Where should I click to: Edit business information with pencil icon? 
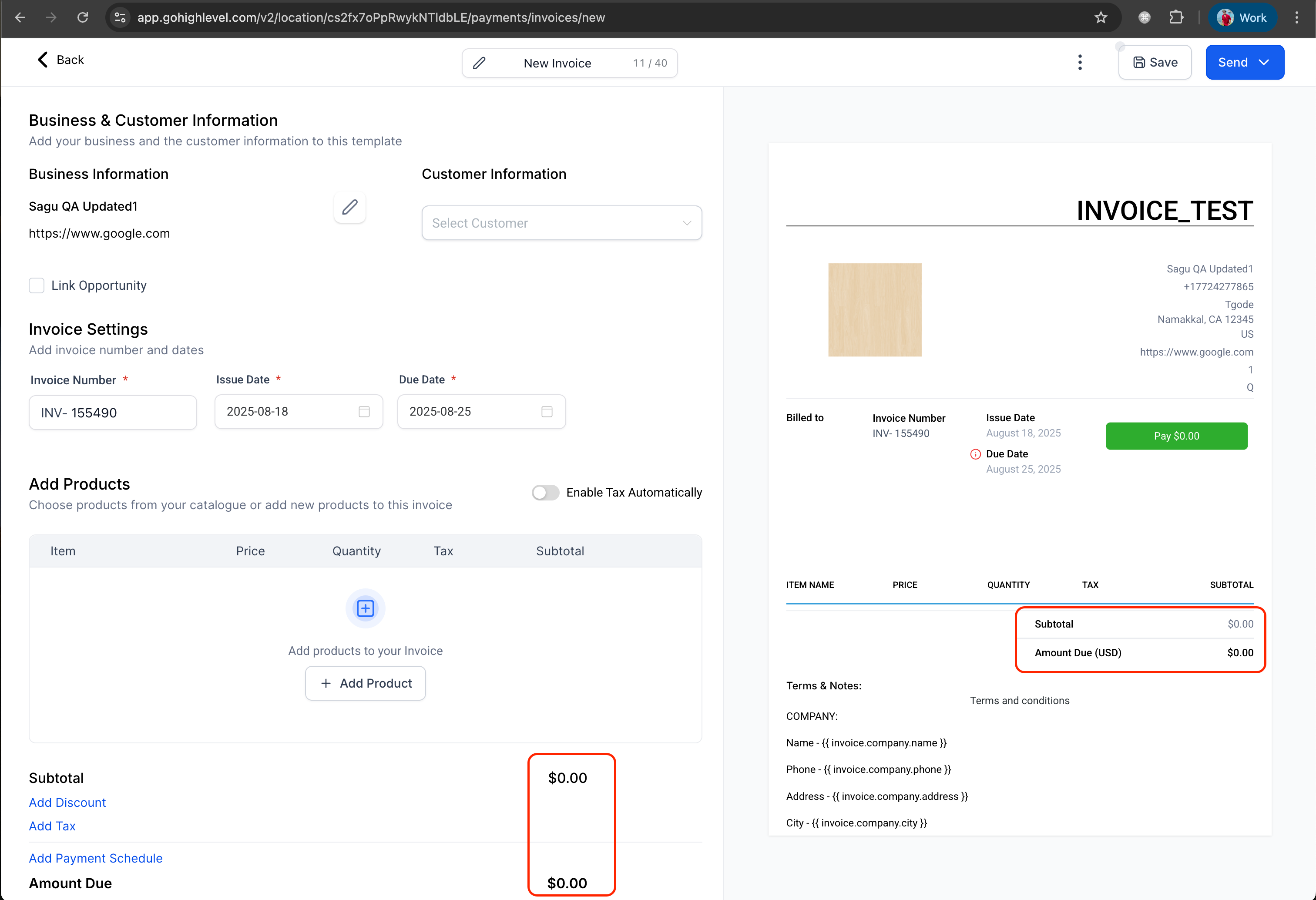click(349, 207)
